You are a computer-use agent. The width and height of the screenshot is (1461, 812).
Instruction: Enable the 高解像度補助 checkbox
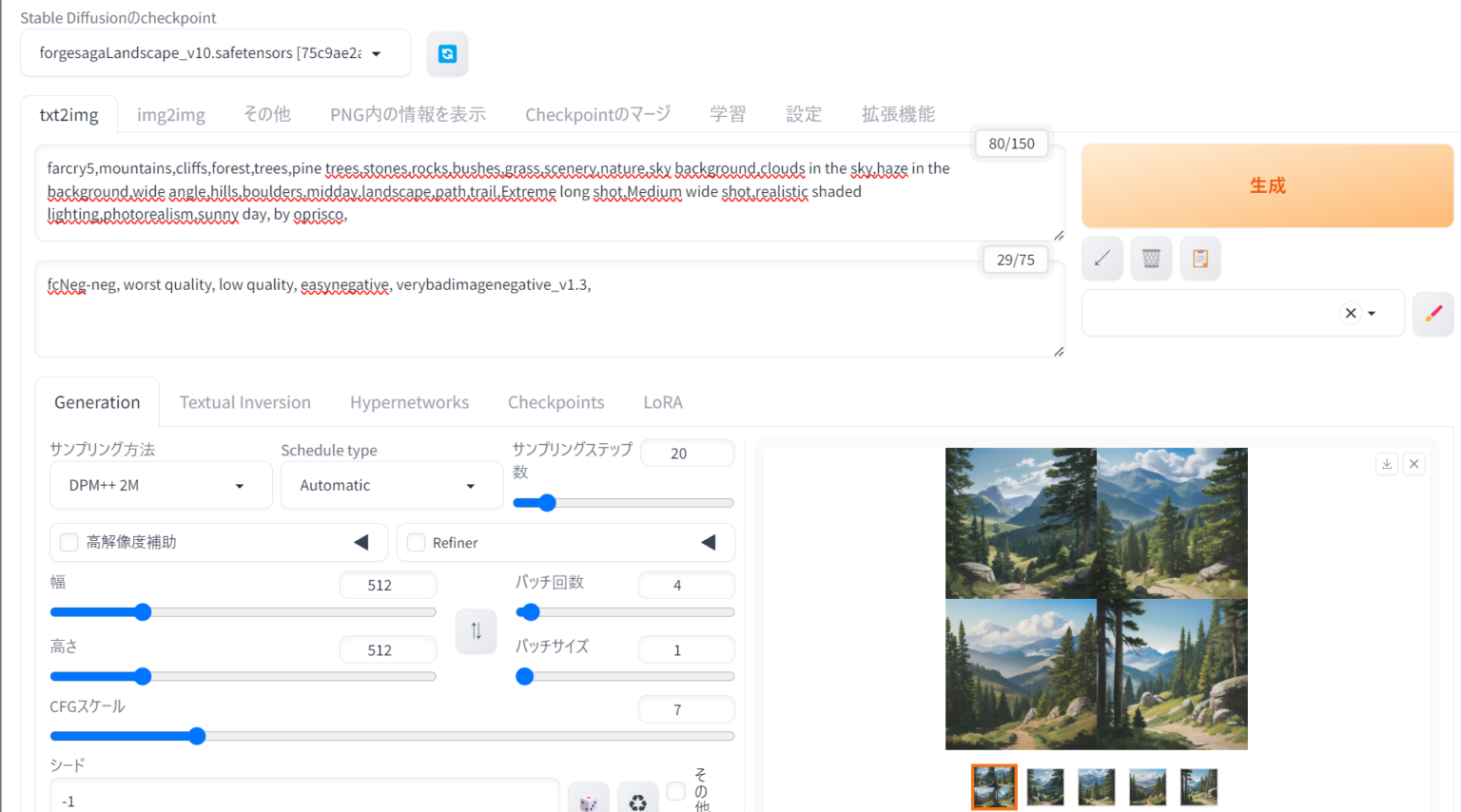point(68,542)
